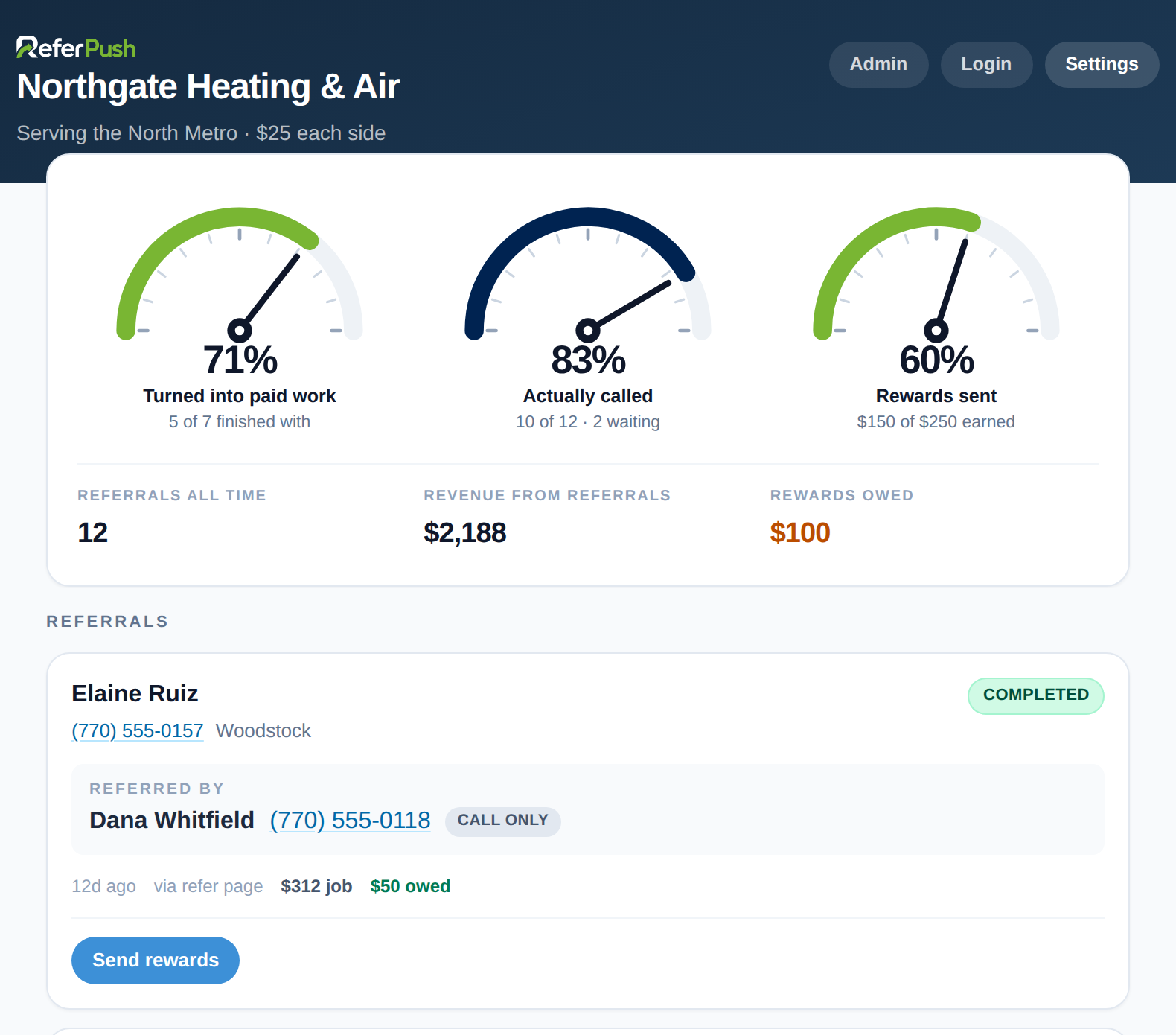Click the ReferPush logo
The height and width of the screenshot is (1035, 1176).
[76, 48]
